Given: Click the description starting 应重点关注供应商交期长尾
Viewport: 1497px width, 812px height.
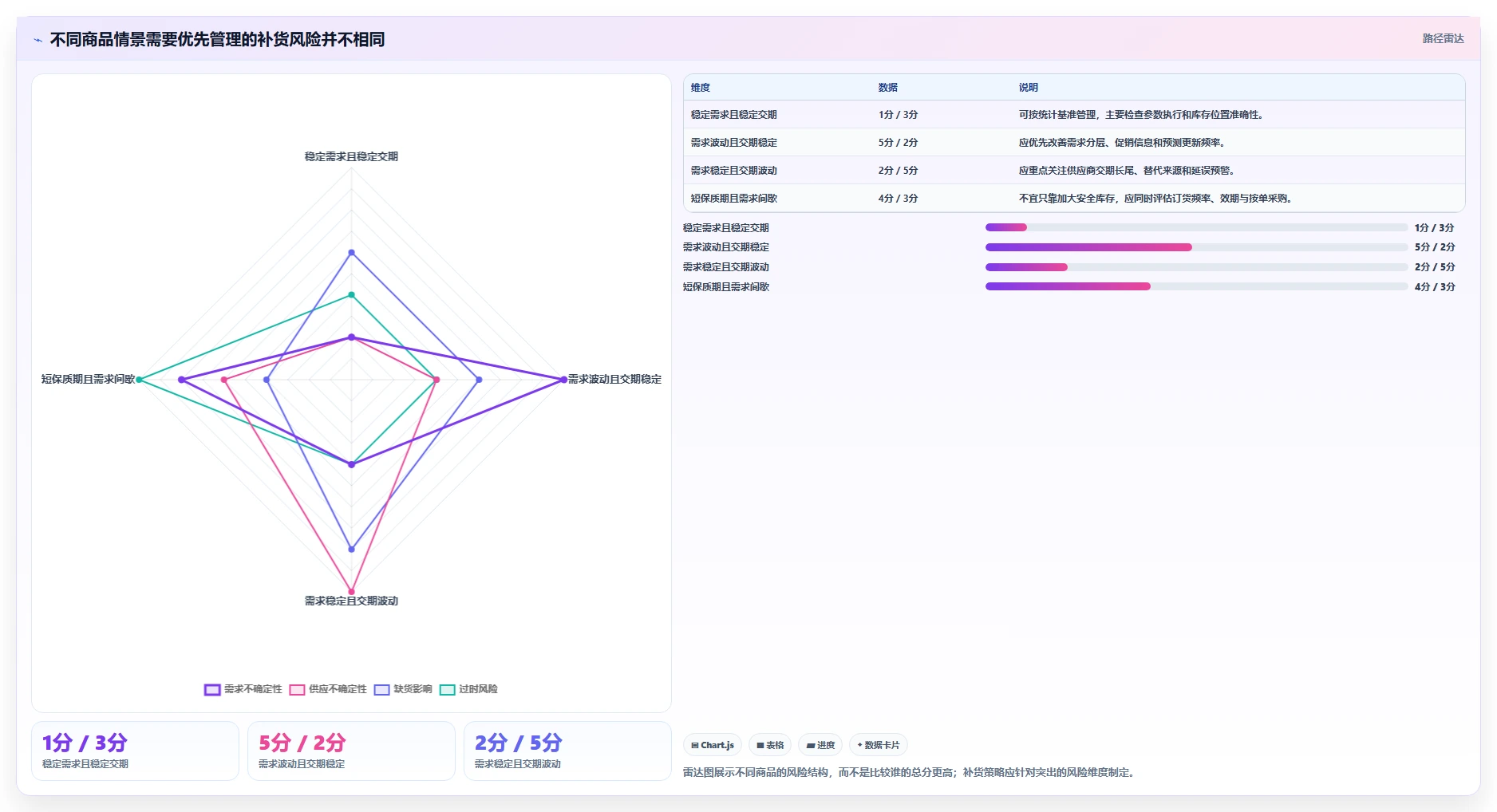Looking at the screenshot, I should point(1128,171).
